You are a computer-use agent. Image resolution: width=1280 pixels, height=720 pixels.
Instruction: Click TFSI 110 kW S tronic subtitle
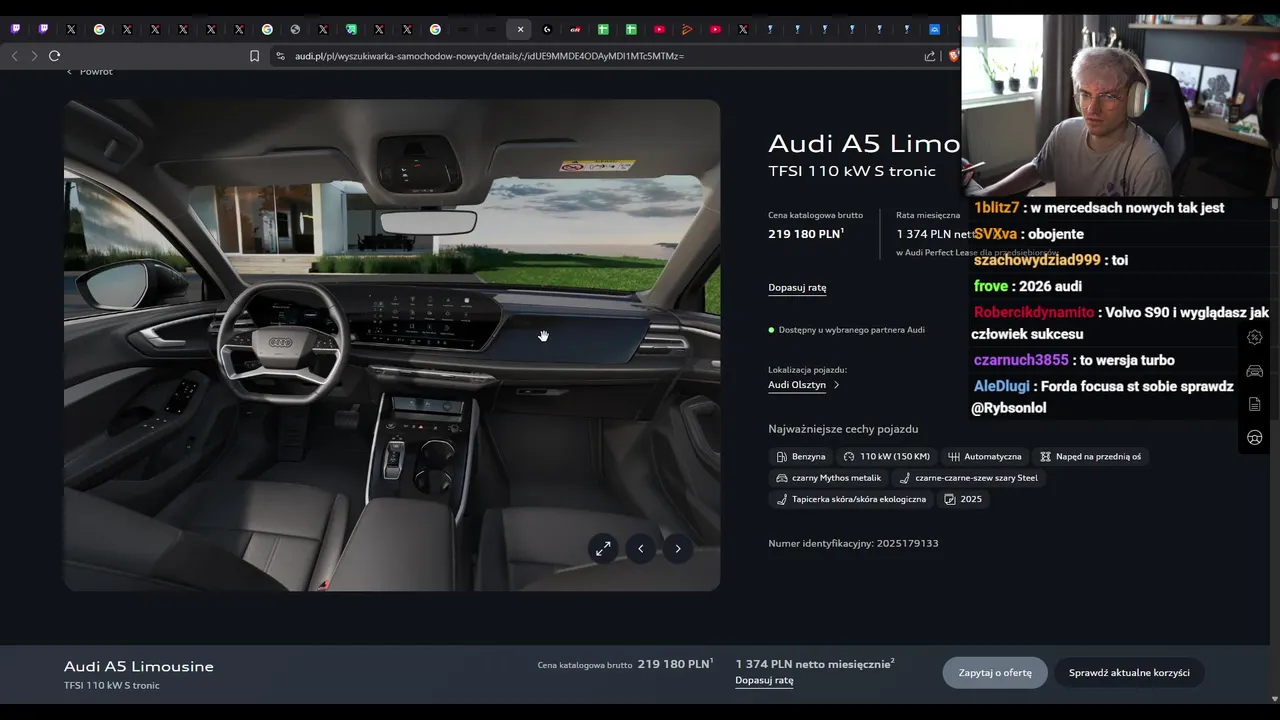pyautogui.click(x=852, y=171)
